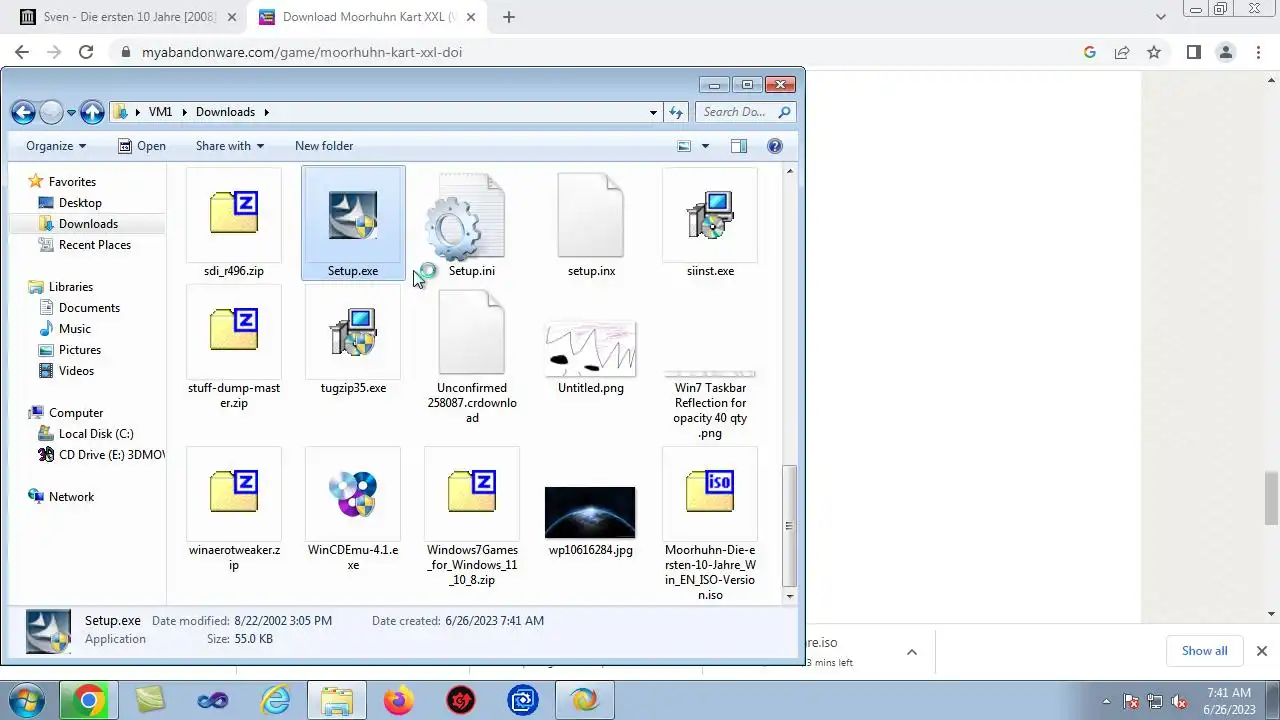
Task: Expand the download item options chevron
Action: click(x=911, y=652)
